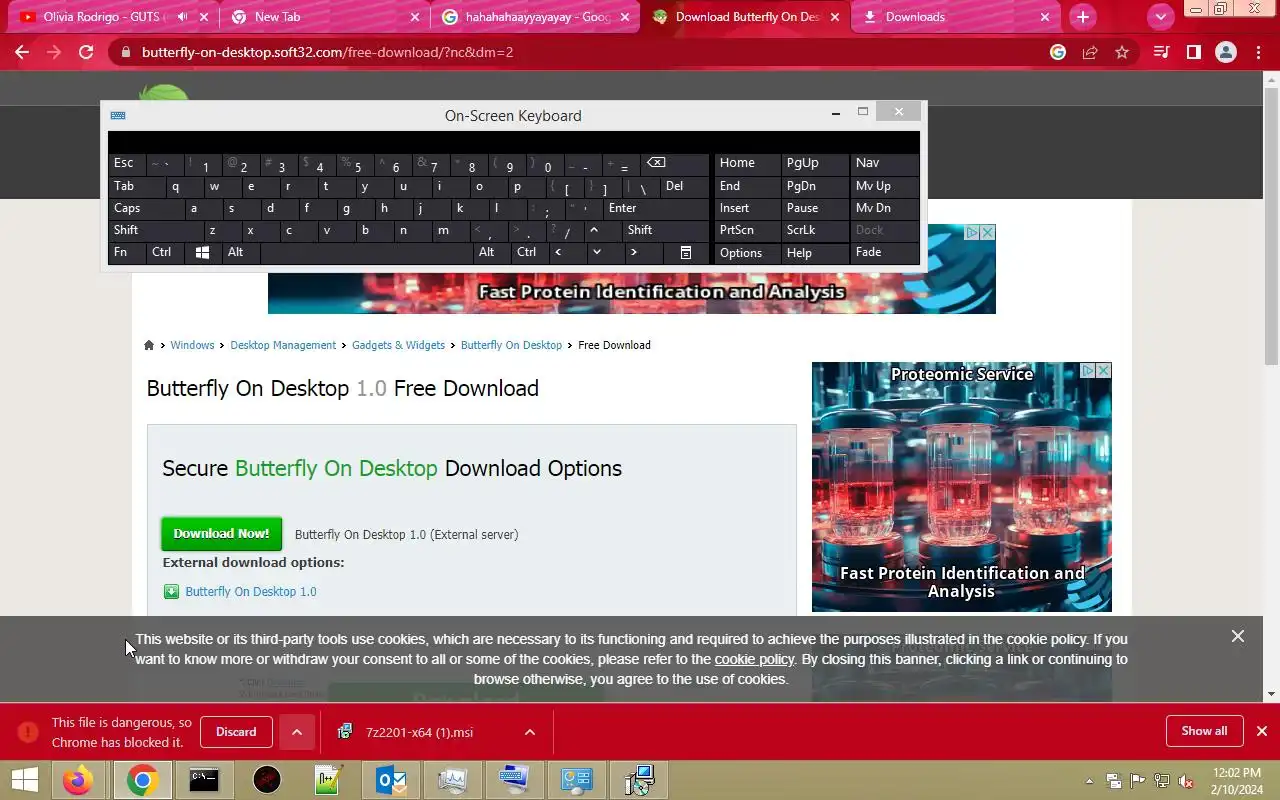Open Notepad++ from the taskbar

pyautogui.click(x=328, y=780)
